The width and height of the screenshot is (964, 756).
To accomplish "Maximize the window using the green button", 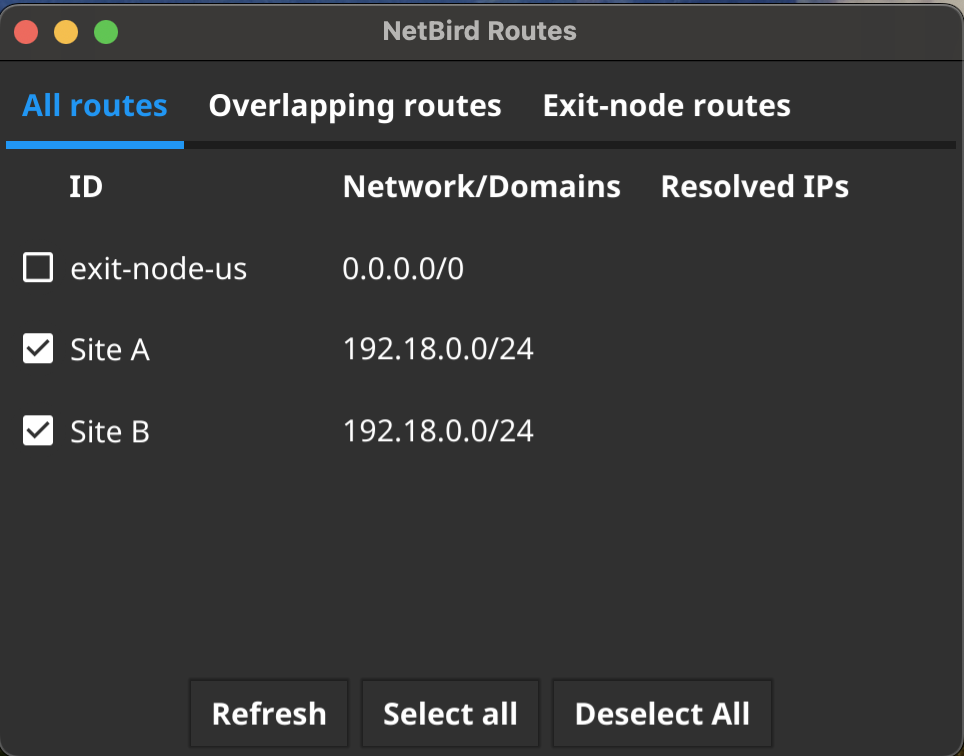I will (x=106, y=32).
